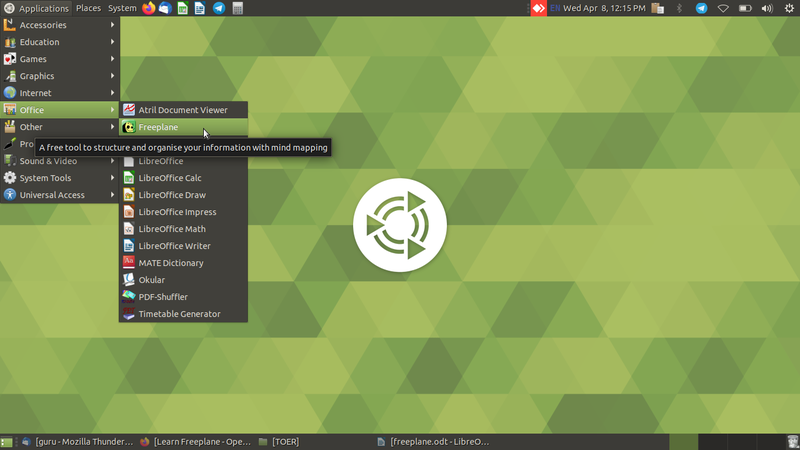
Task: Open PDF-Shuffler
Action: (x=184, y=297)
